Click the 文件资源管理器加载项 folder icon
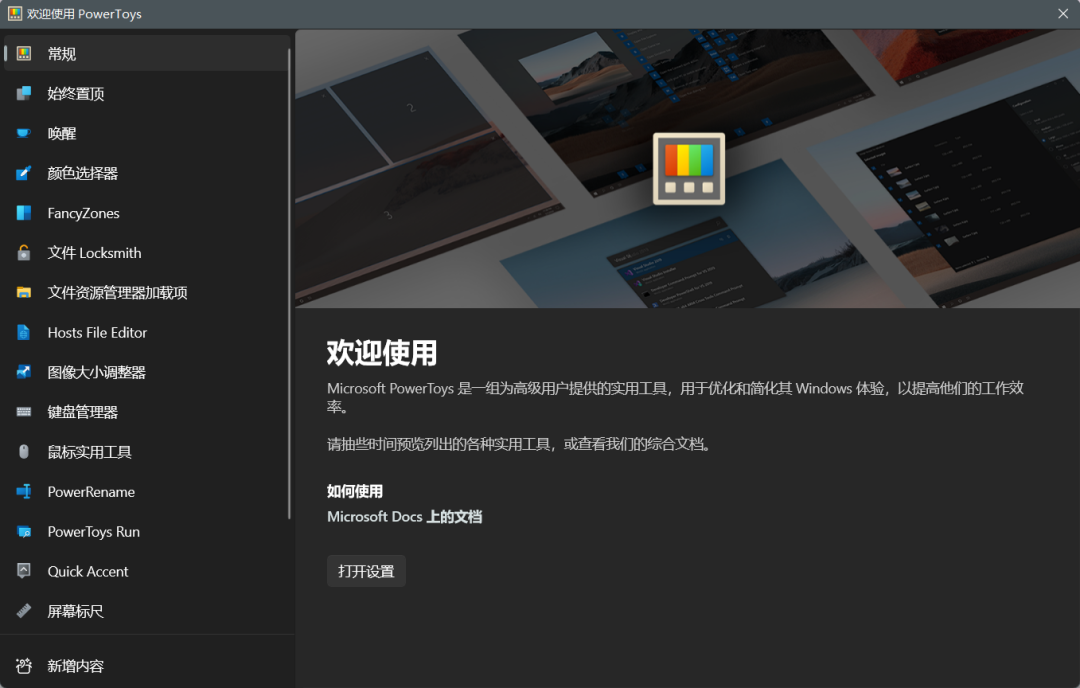 (23, 293)
